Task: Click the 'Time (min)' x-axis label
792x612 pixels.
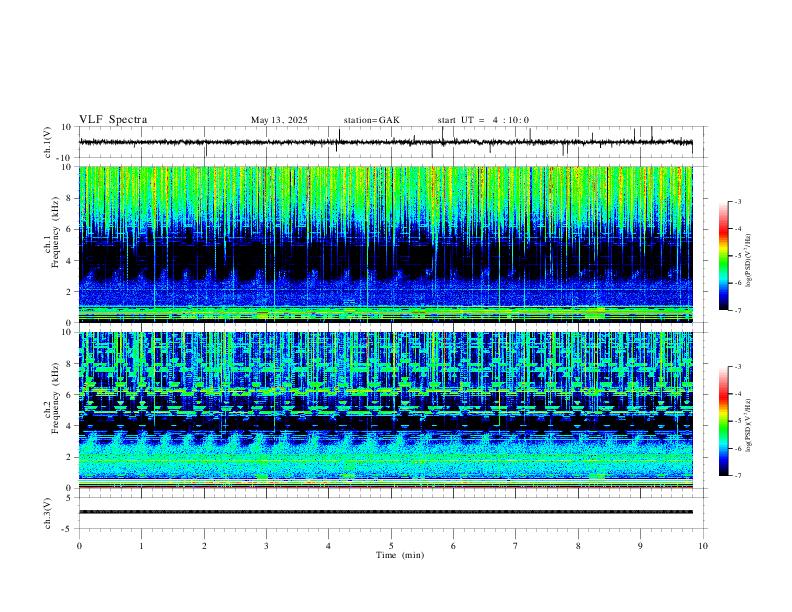Action: [x=400, y=555]
